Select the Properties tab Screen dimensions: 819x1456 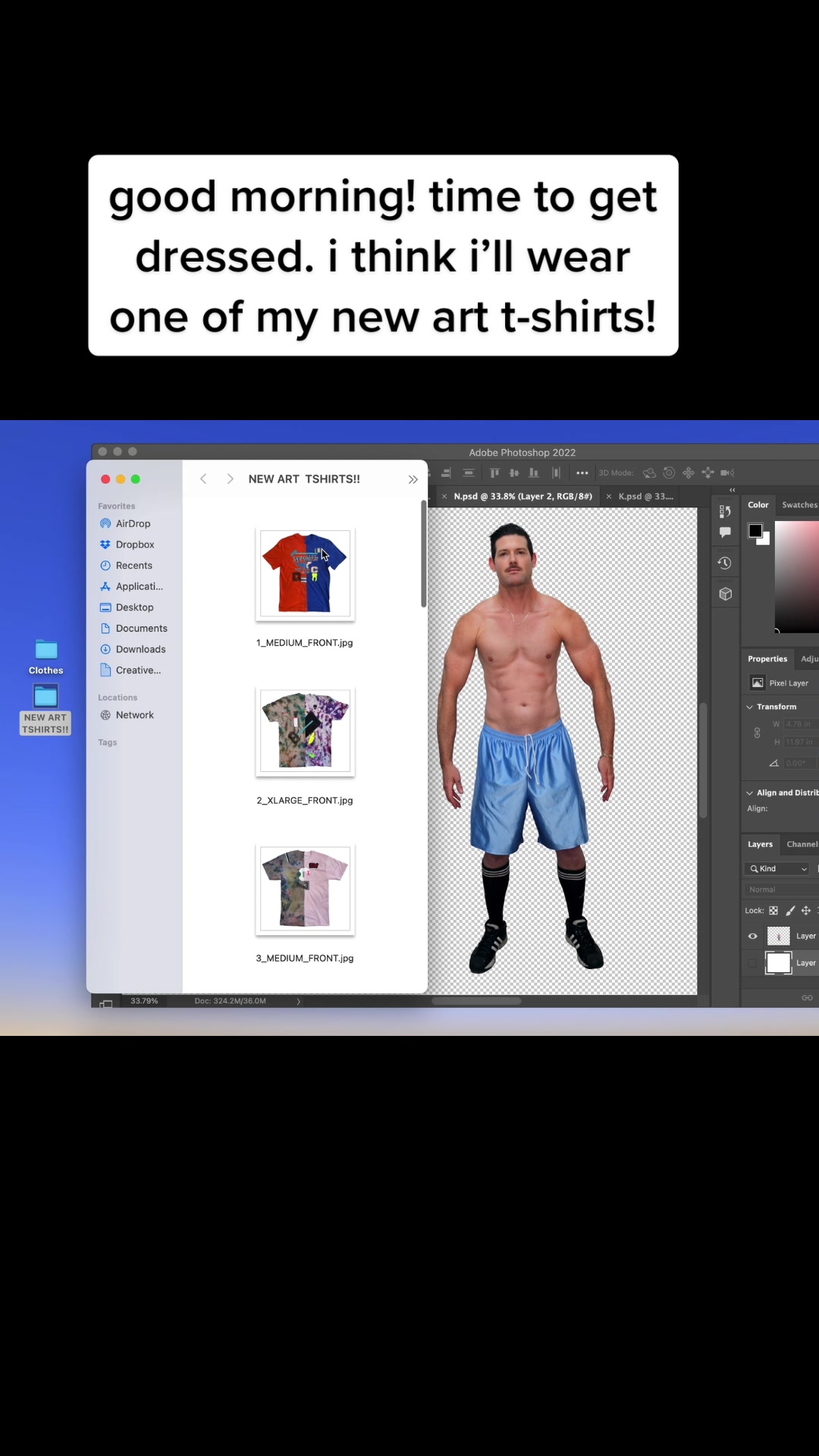tap(767, 659)
